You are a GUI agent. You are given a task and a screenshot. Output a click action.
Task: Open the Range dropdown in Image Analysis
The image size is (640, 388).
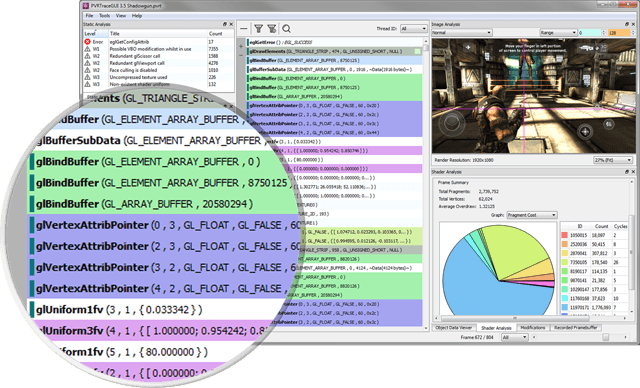[x=558, y=32]
